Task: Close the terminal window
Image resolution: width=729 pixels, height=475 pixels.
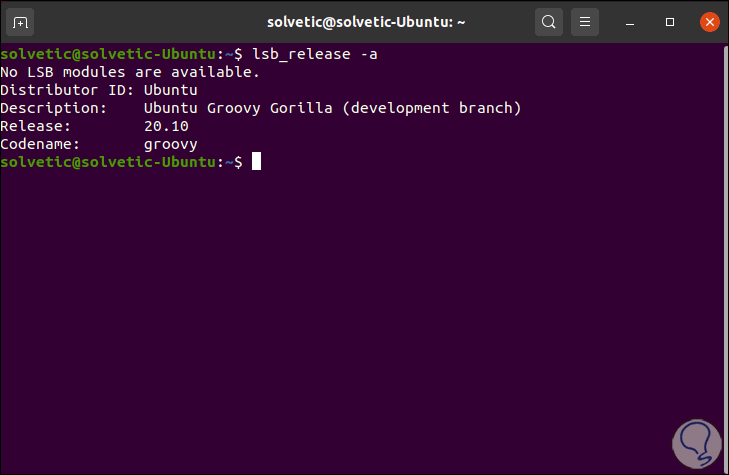Action: tap(709, 22)
